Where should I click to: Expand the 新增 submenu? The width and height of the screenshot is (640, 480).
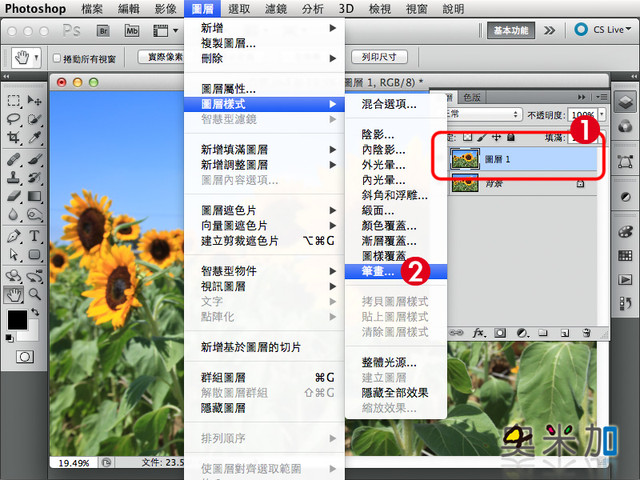pos(264,28)
